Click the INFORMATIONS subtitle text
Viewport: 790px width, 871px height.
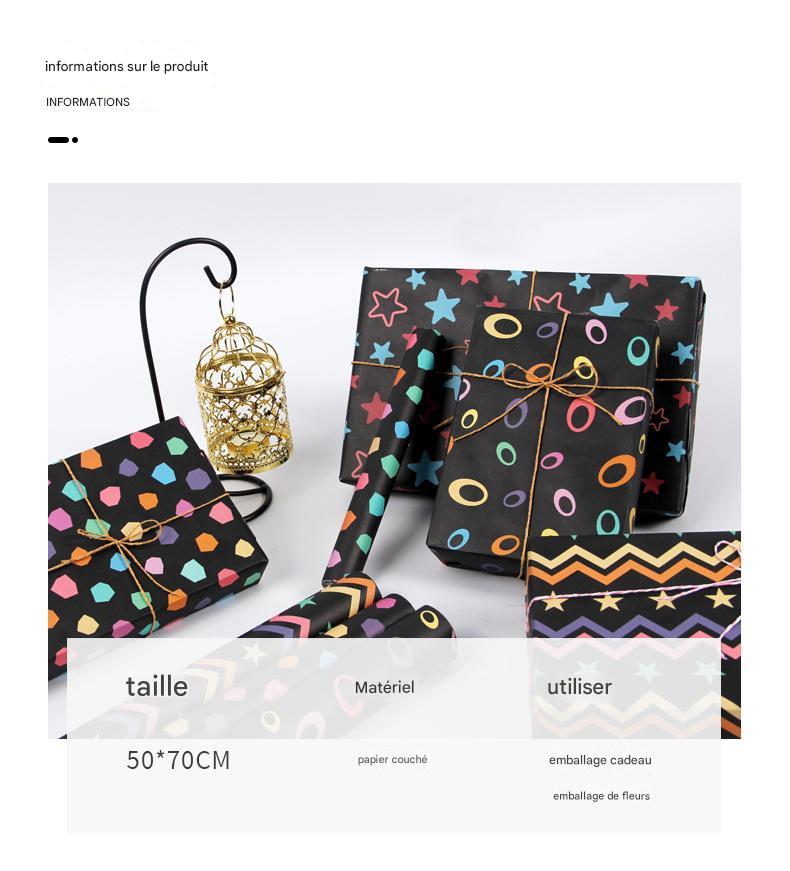pos(88,102)
